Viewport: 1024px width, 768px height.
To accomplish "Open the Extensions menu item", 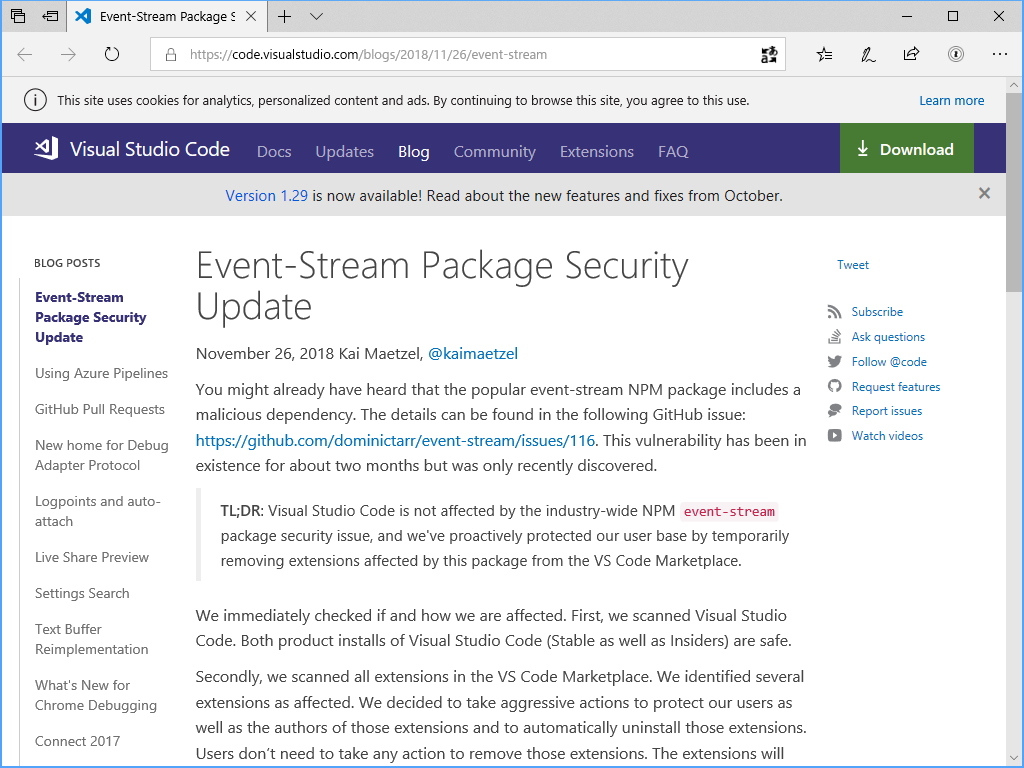I will (x=596, y=151).
